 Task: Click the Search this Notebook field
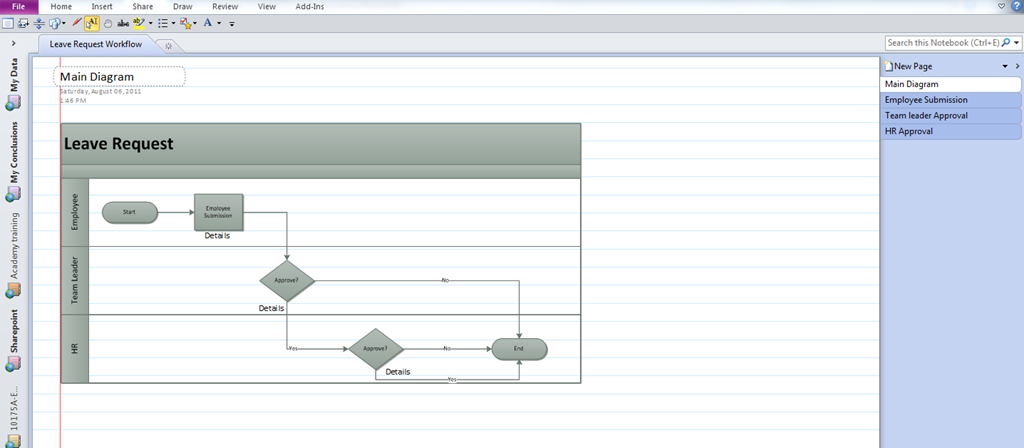pyautogui.click(x=942, y=43)
